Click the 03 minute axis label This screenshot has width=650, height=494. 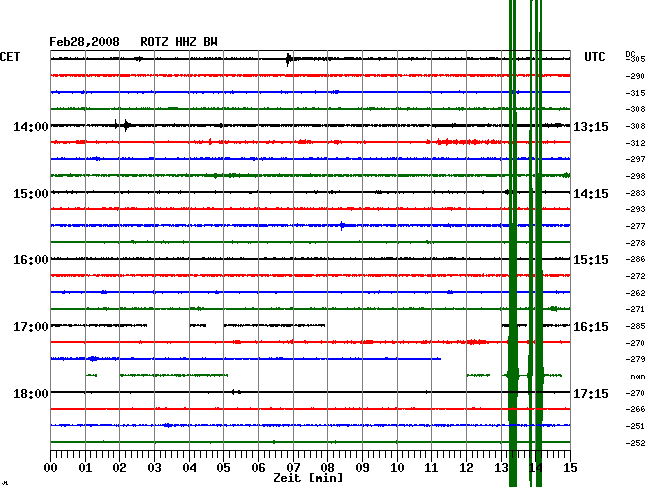(154, 468)
